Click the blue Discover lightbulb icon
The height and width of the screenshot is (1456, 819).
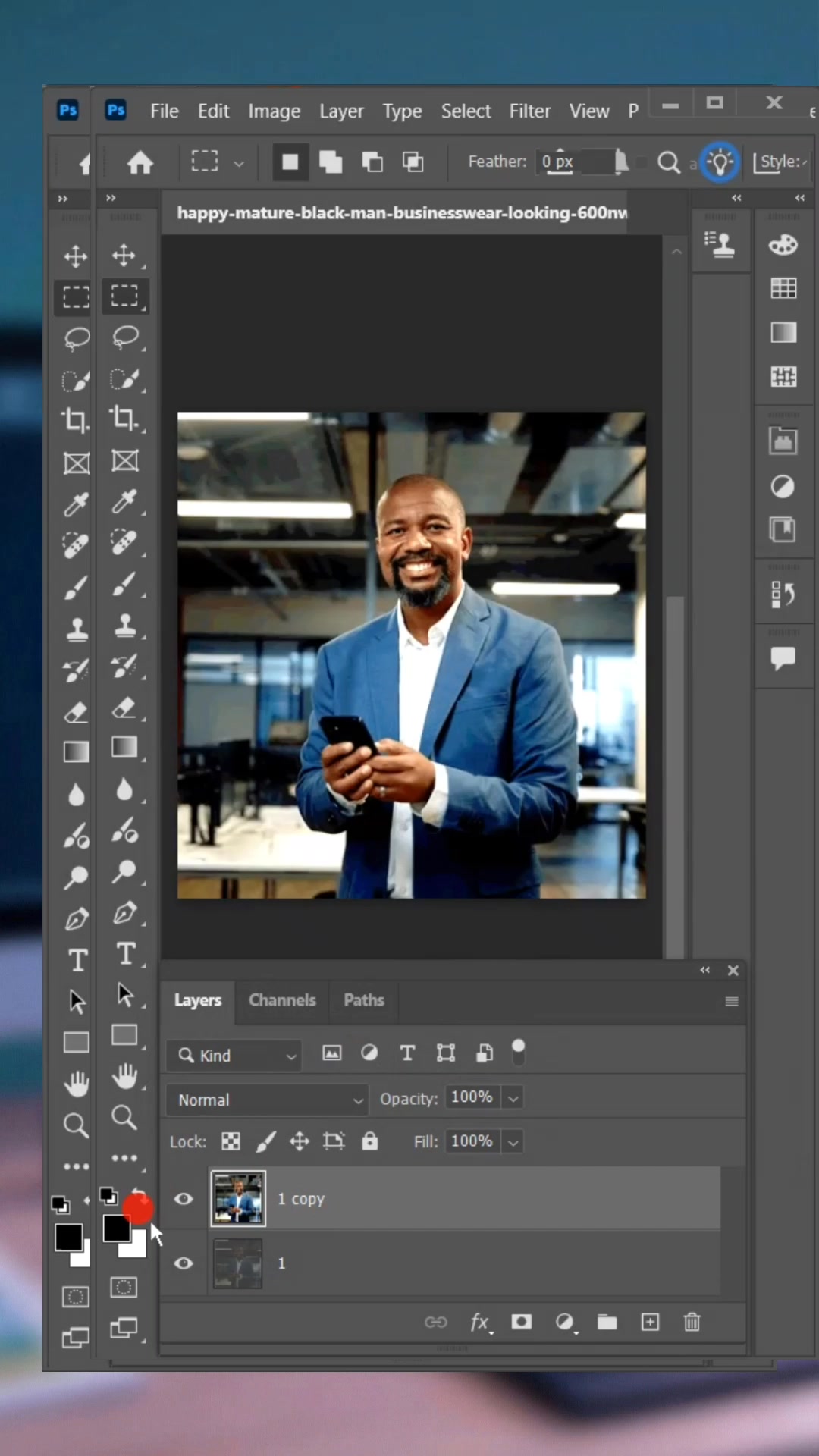[720, 162]
